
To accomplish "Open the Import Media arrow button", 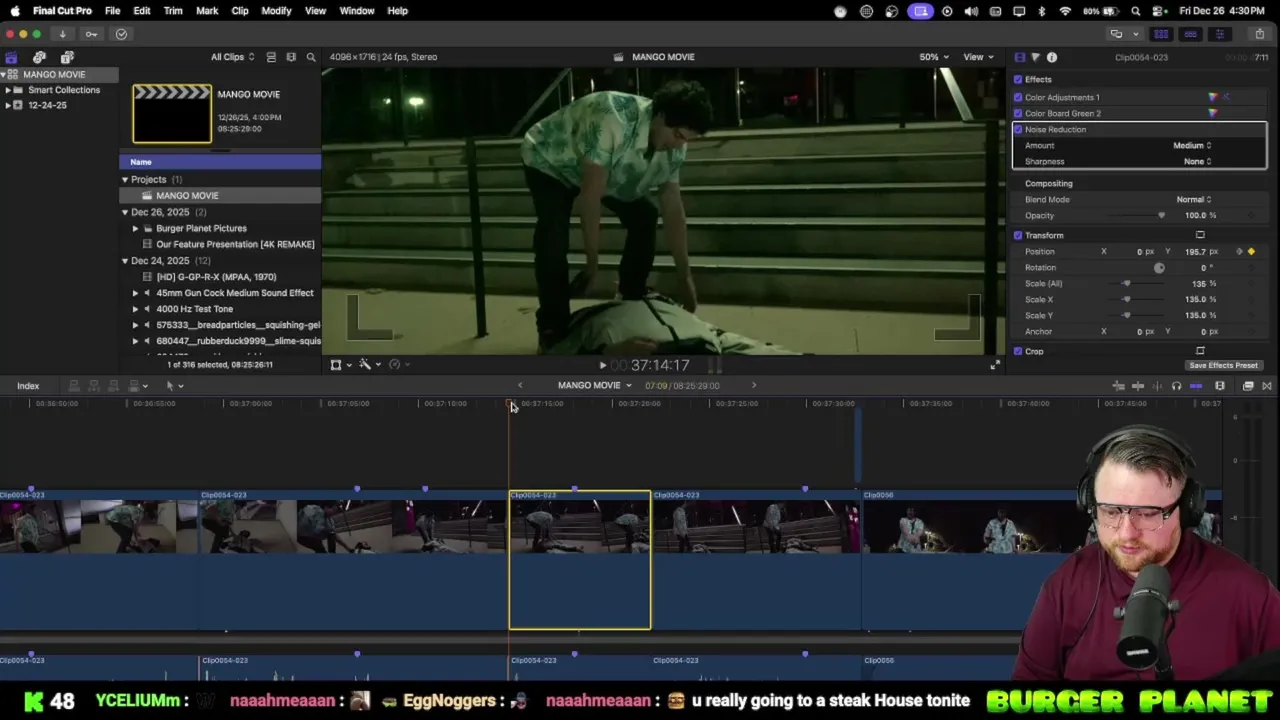I will pos(62,34).
